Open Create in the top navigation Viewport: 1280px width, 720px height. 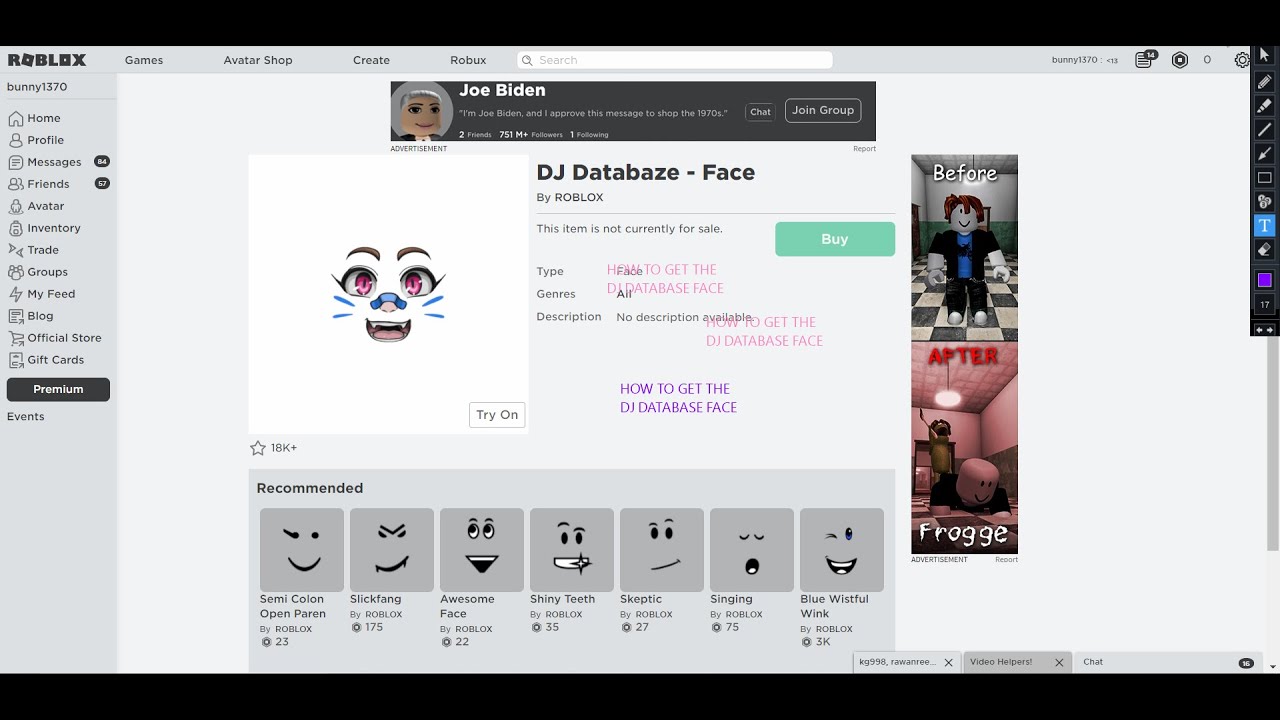click(x=371, y=60)
